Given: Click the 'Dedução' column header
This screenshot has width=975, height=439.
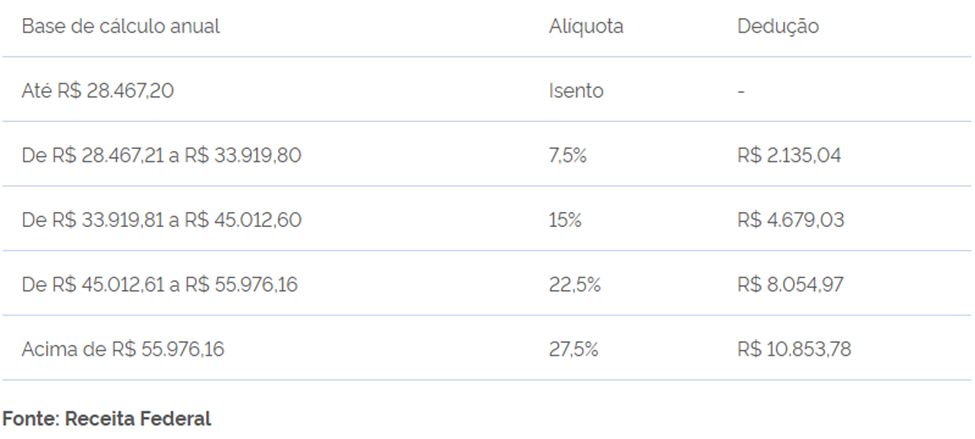Looking at the screenshot, I should 777,27.
